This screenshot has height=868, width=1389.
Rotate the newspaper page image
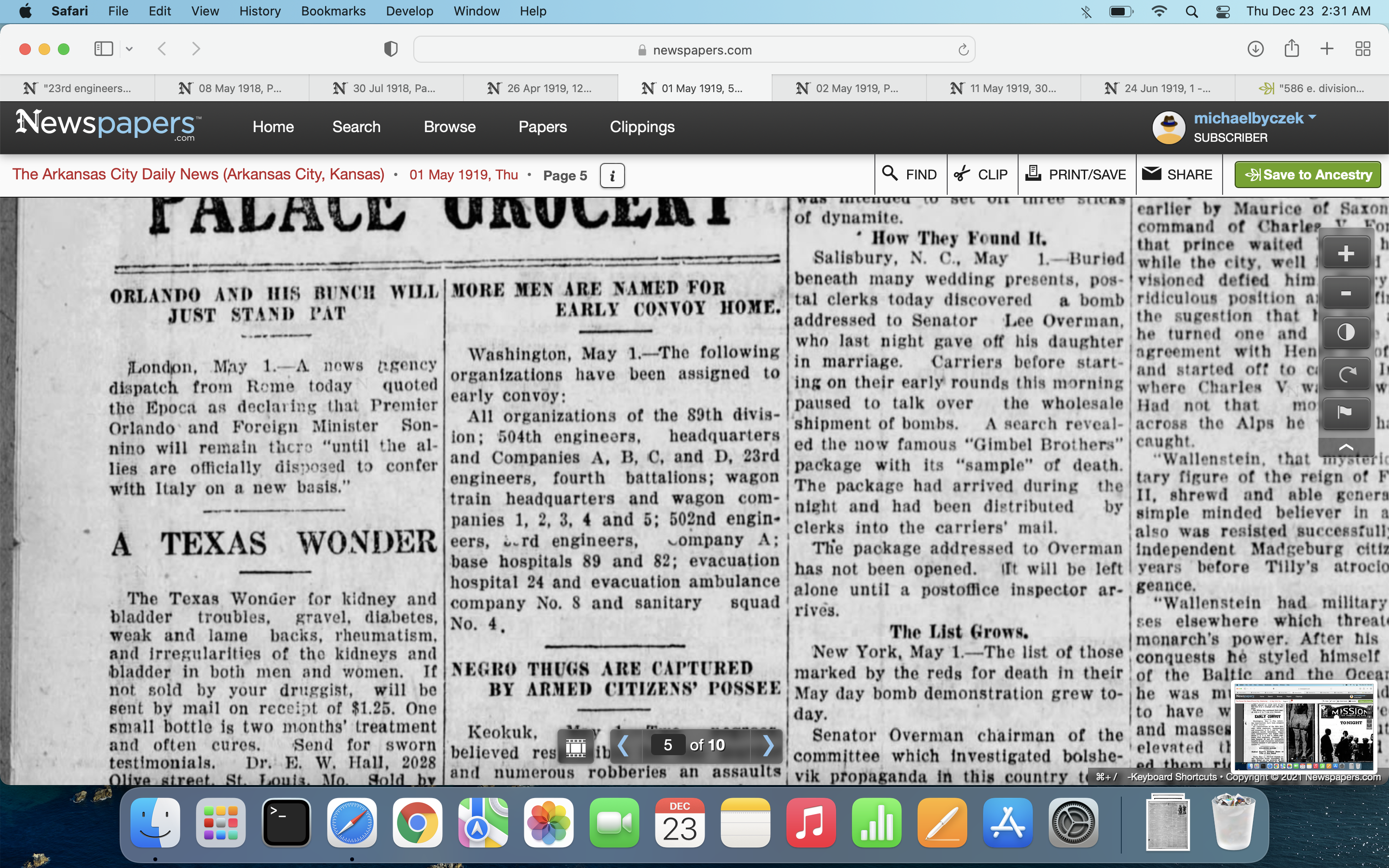tap(1346, 374)
